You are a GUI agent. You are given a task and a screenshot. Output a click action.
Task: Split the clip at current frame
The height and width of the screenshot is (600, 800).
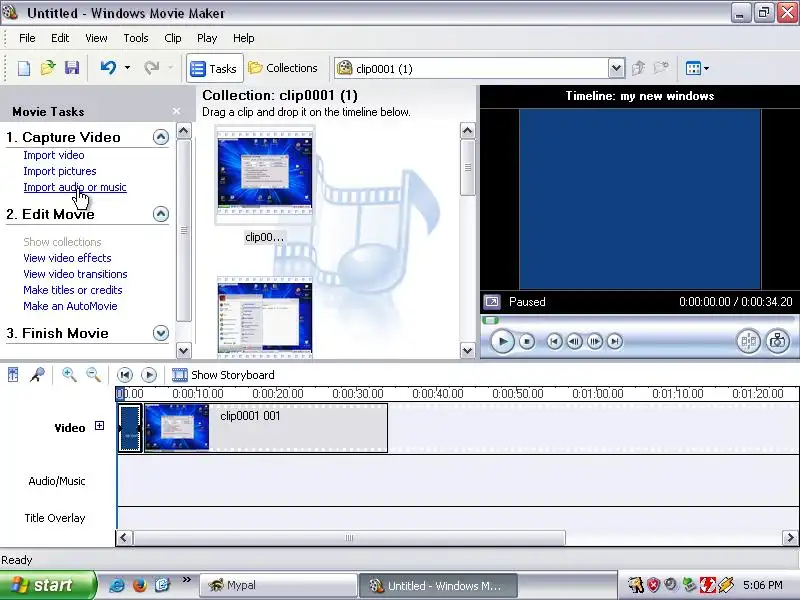(x=748, y=341)
